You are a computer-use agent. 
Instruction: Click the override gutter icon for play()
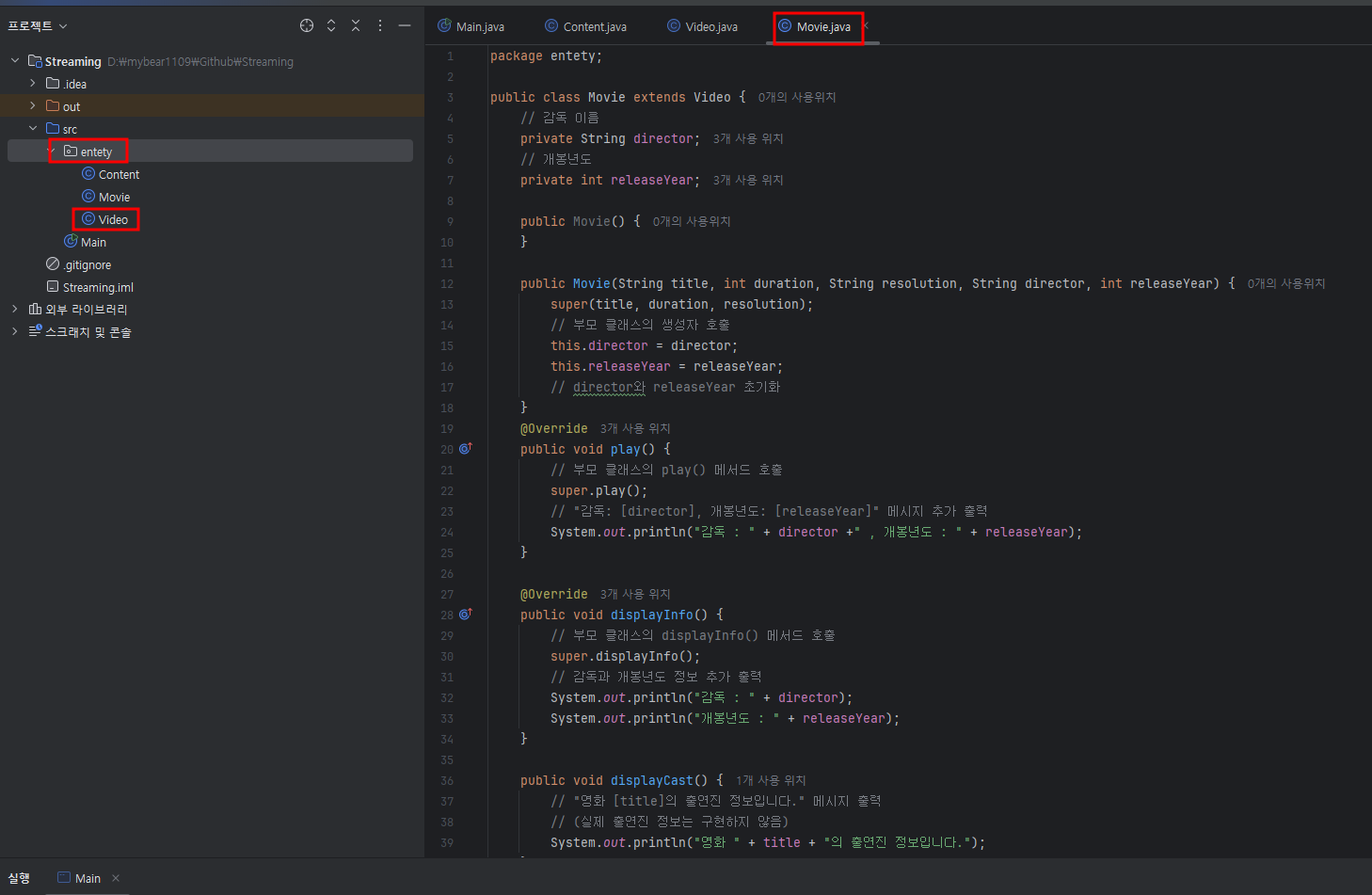tap(465, 449)
